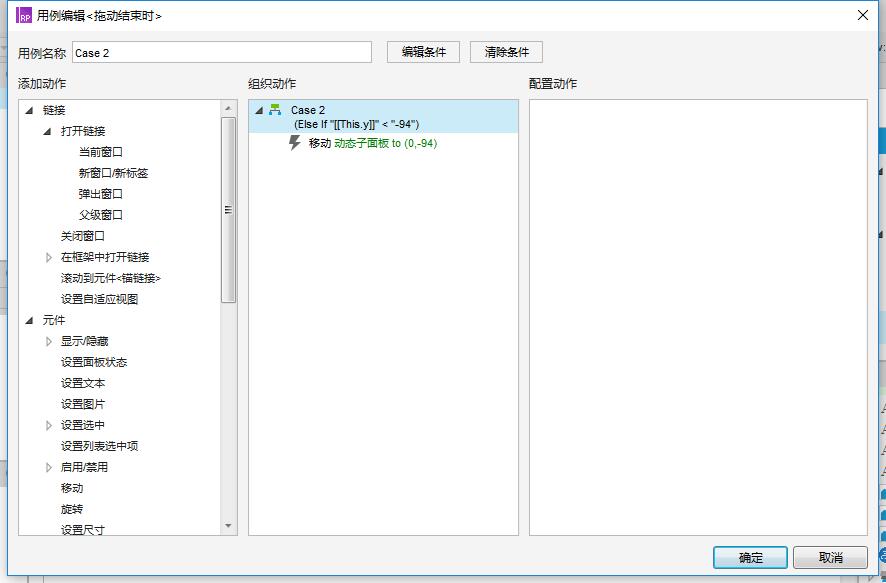Select the 设置文本 action
Viewport: 886px width, 583px height.
[x=83, y=383]
